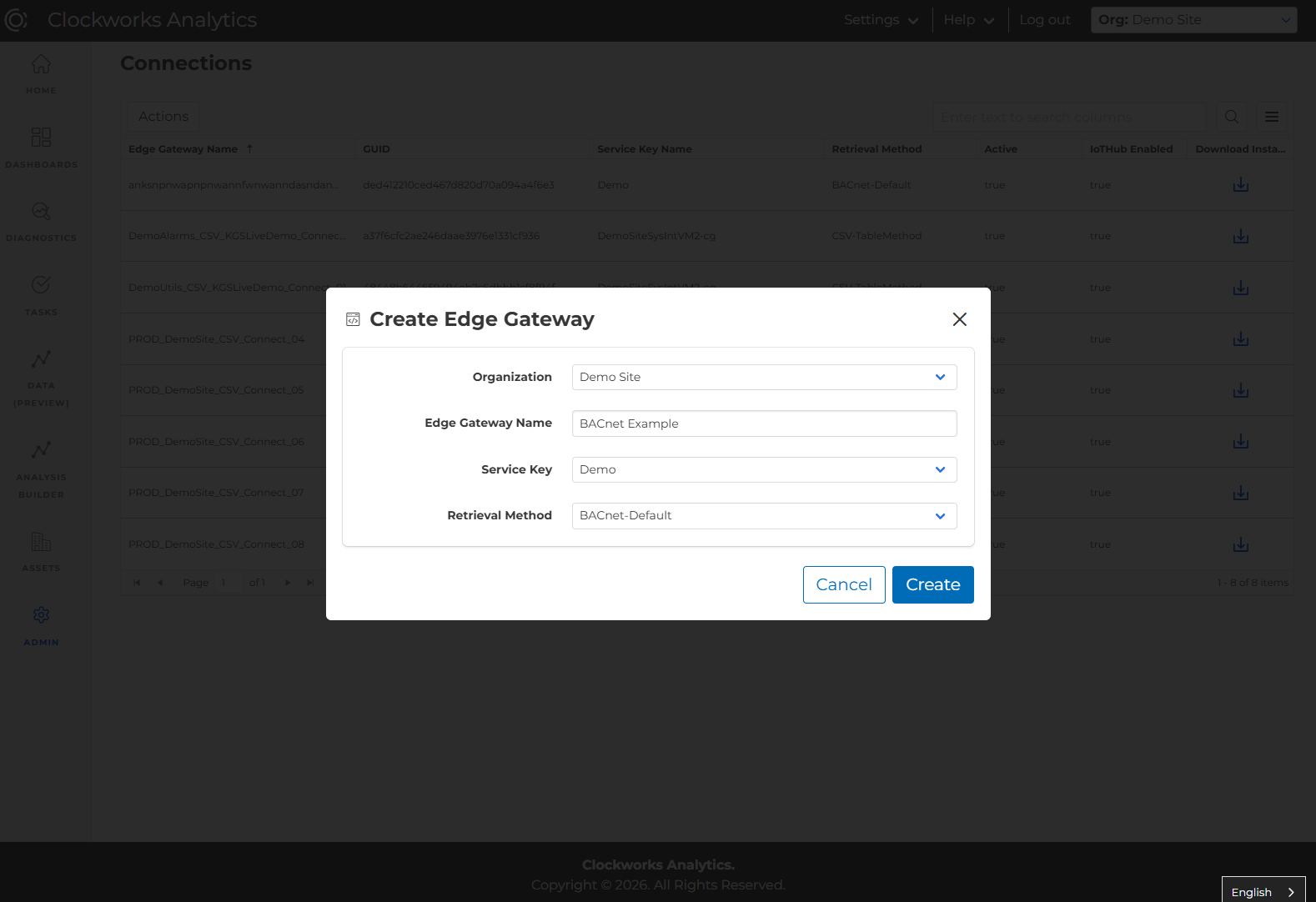Image resolution: width=1316 pixels, height=902 pixels.
Task: Sort by GUID column header
Action: 376,149
